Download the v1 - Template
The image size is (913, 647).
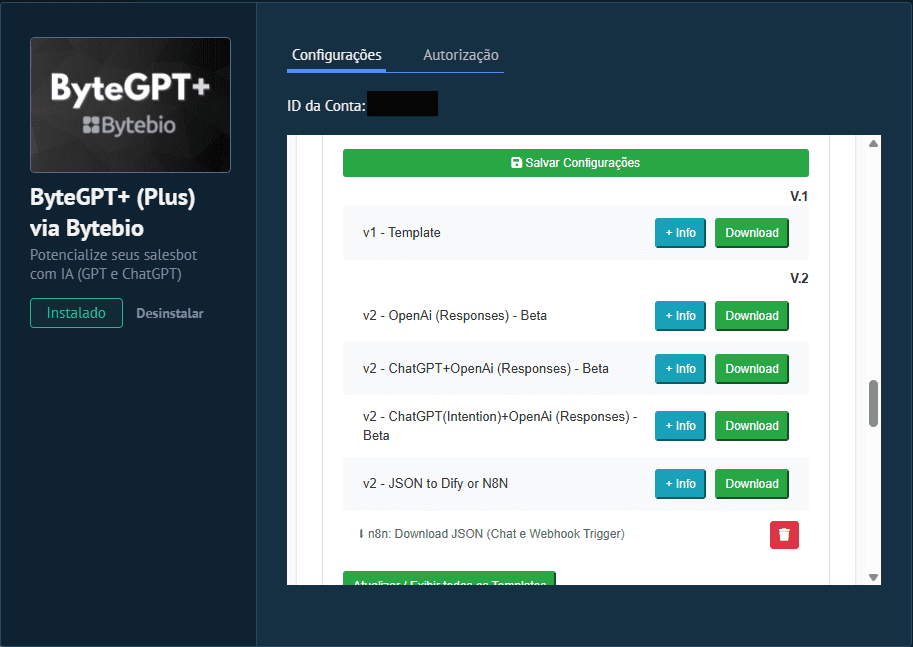tap(752, 233)
